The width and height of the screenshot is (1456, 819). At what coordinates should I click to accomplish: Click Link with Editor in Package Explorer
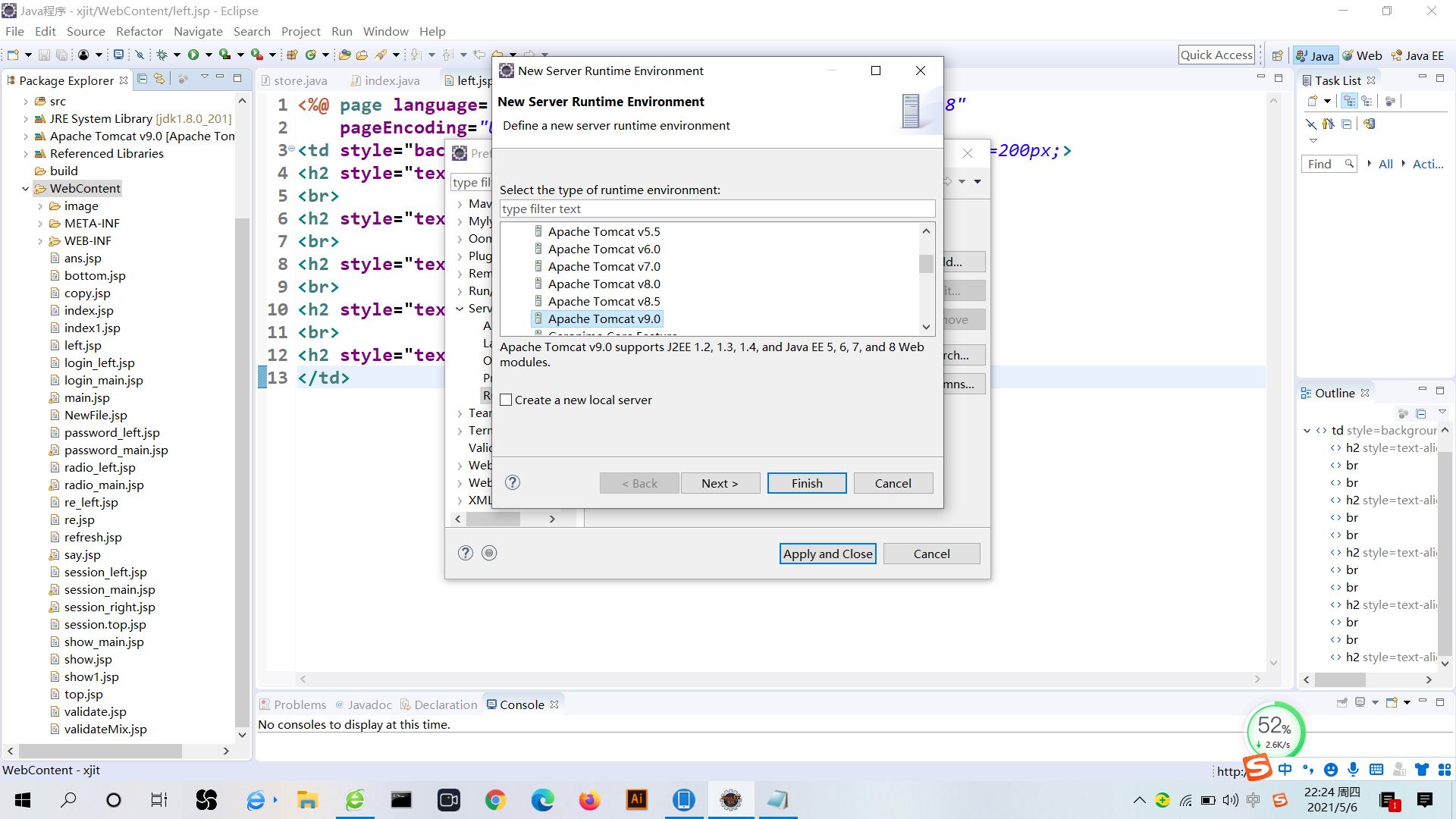tap(158, 79)
